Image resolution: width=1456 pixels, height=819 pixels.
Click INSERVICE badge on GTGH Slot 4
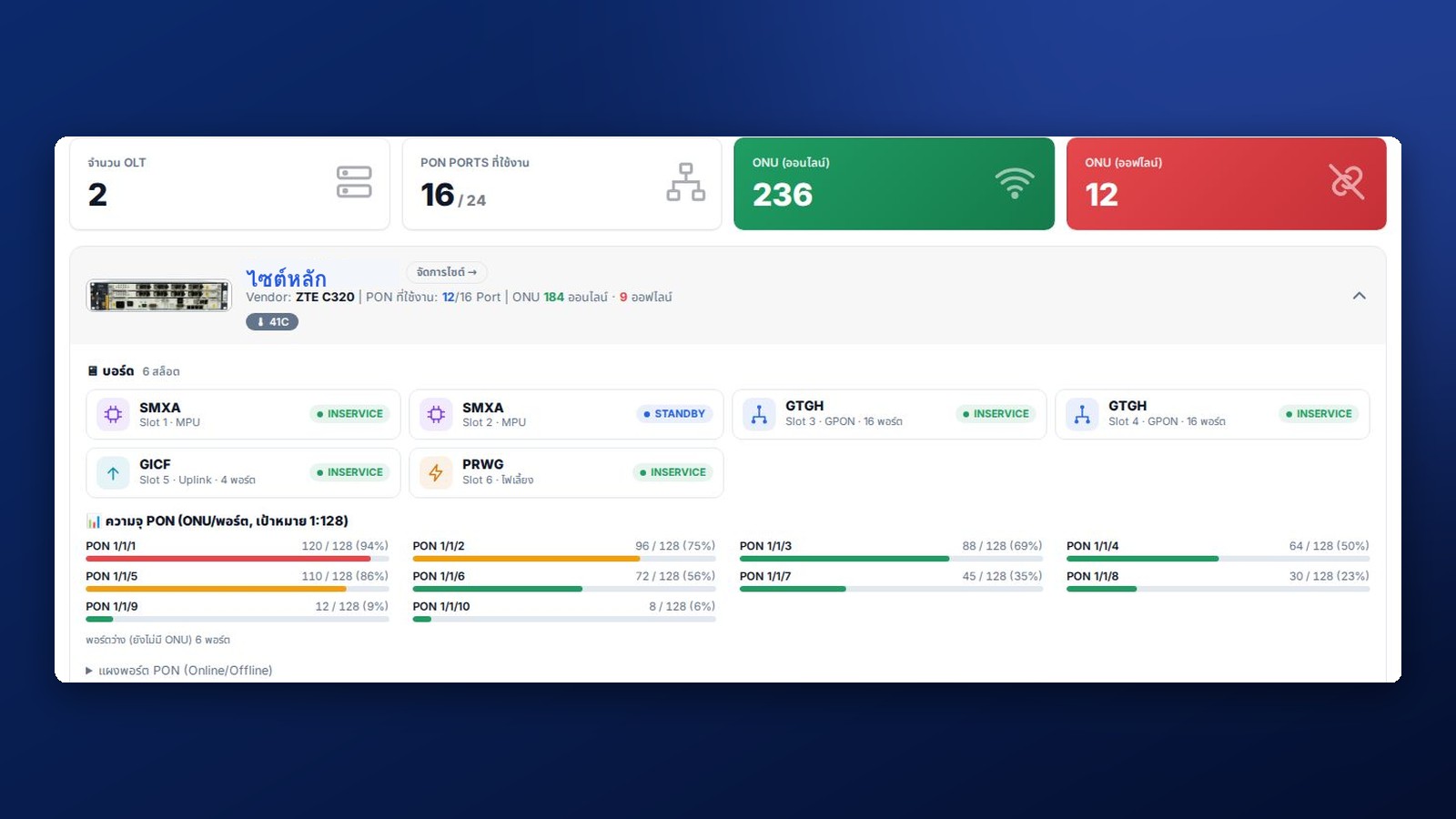pyautogui.click(x=1319, y=414)
